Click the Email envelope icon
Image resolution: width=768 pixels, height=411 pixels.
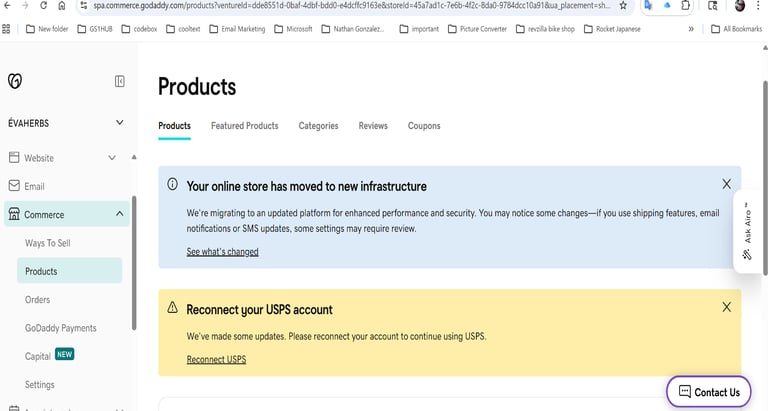(x=14, y=186)
